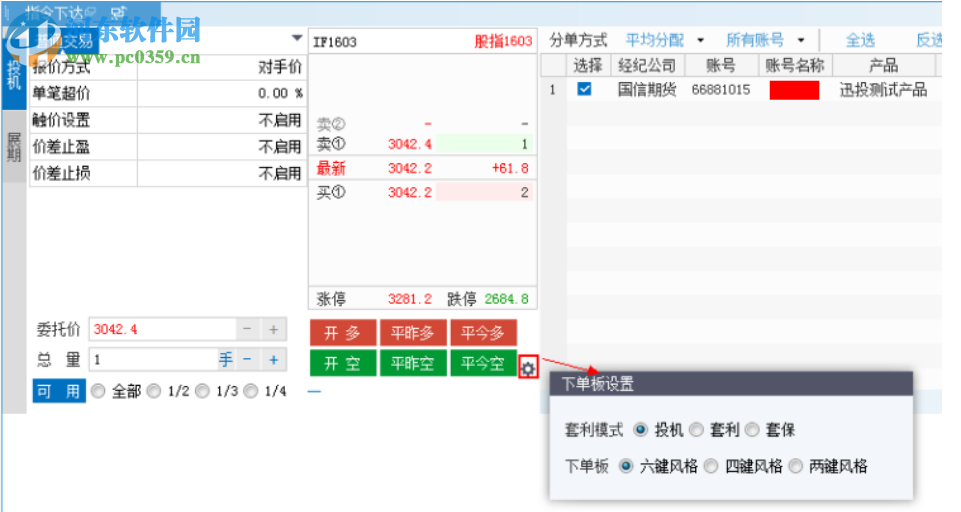Select 四键风格 order board style
The image size is (961, 512).
click(x=711, y=466)
